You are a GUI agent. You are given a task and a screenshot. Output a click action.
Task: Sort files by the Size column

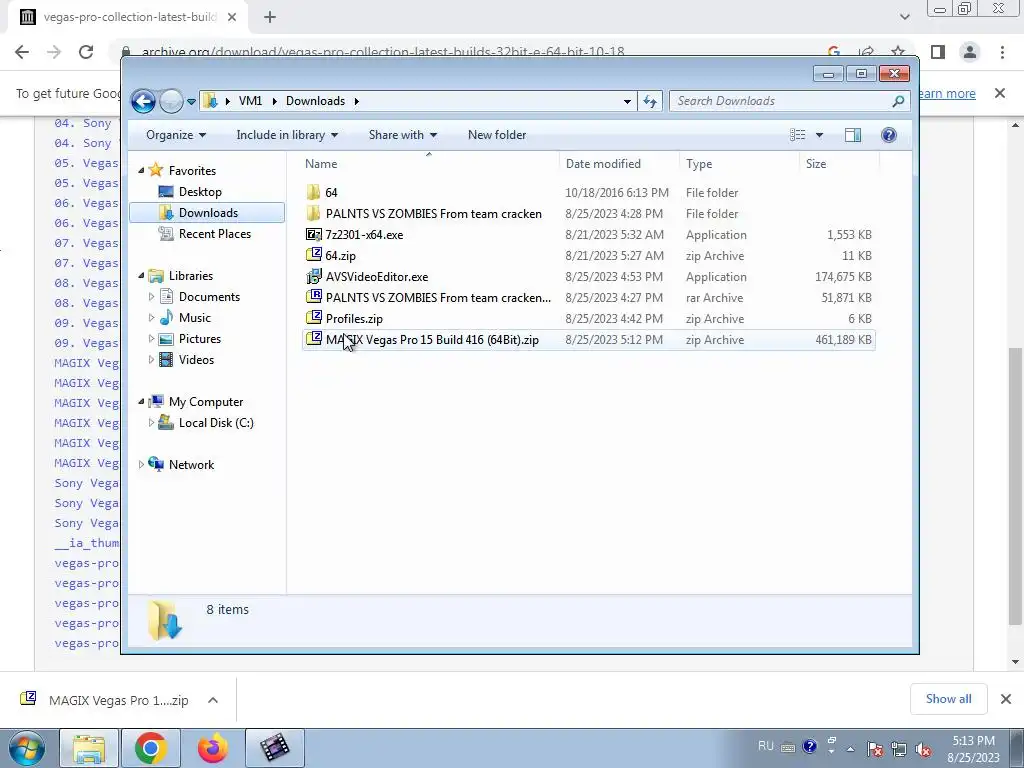[839, 164]
